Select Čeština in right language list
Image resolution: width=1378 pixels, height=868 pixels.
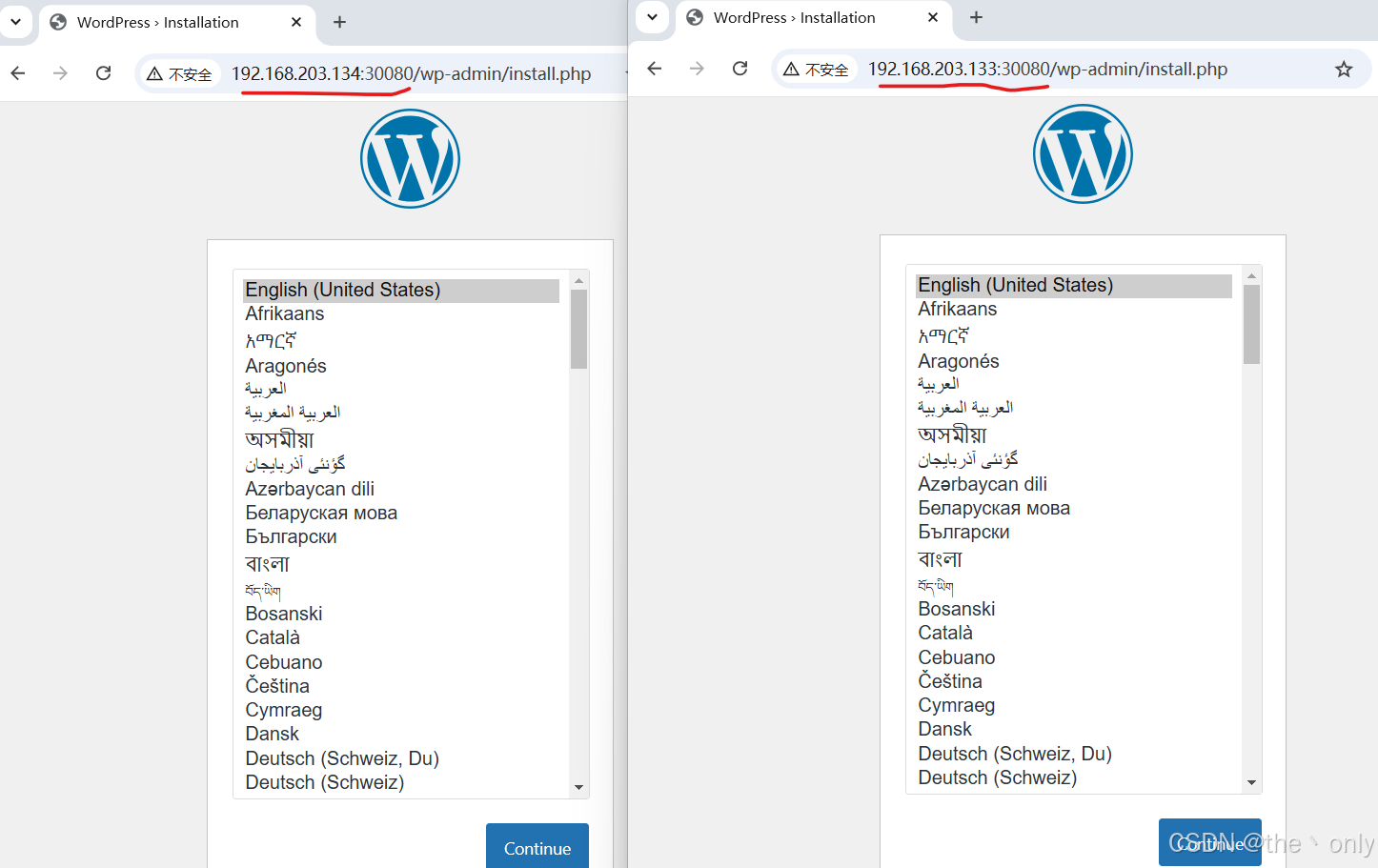click(1074, 681)
